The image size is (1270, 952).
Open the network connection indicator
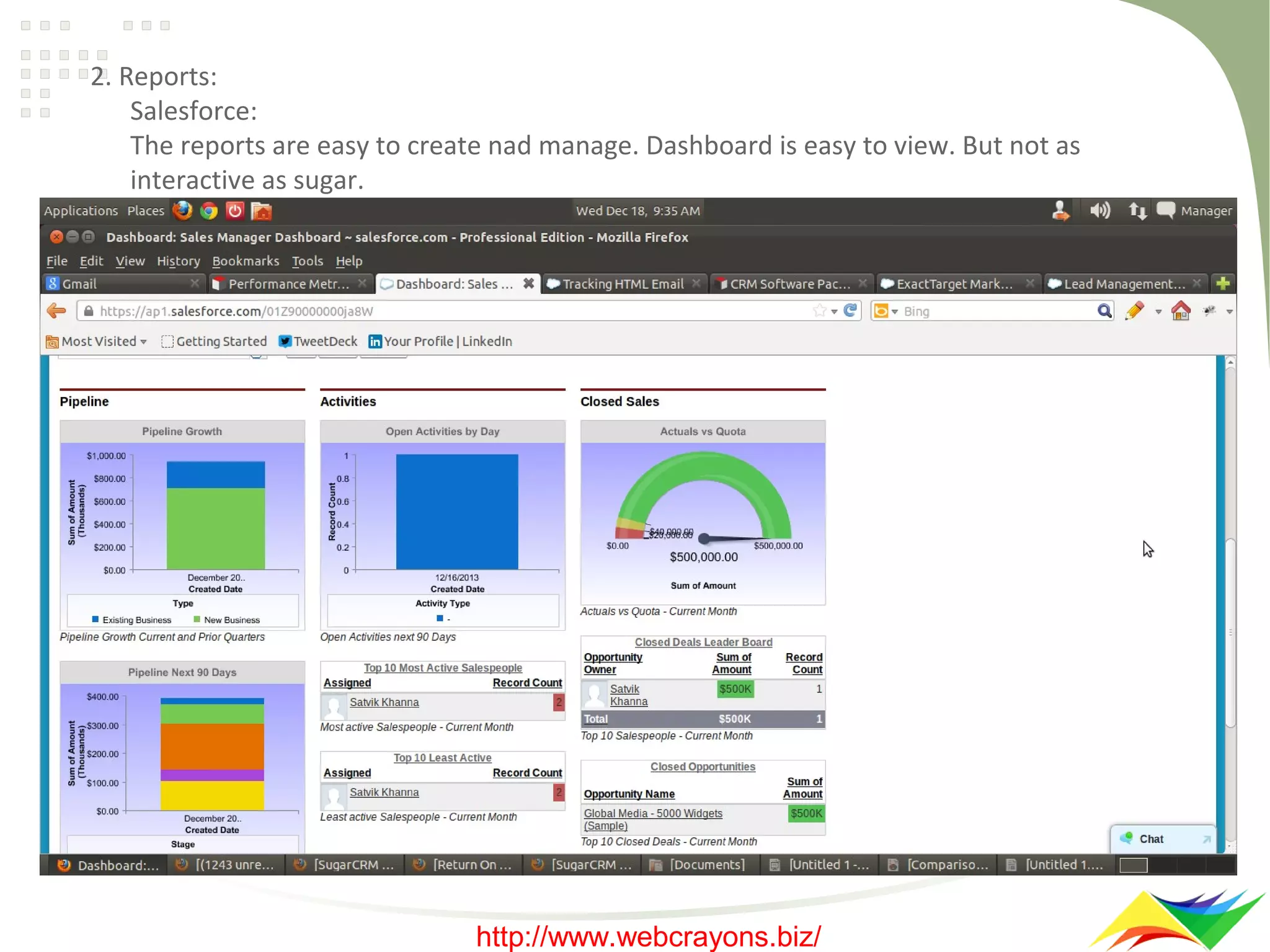click(1137, 211)
